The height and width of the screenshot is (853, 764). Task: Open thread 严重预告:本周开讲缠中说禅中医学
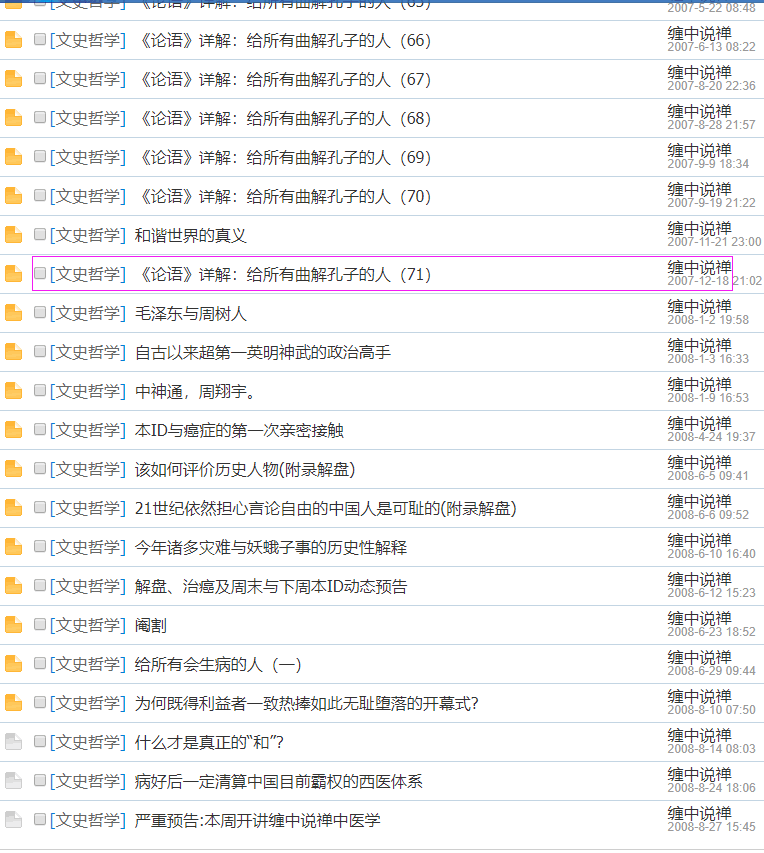tap(257, 820)
